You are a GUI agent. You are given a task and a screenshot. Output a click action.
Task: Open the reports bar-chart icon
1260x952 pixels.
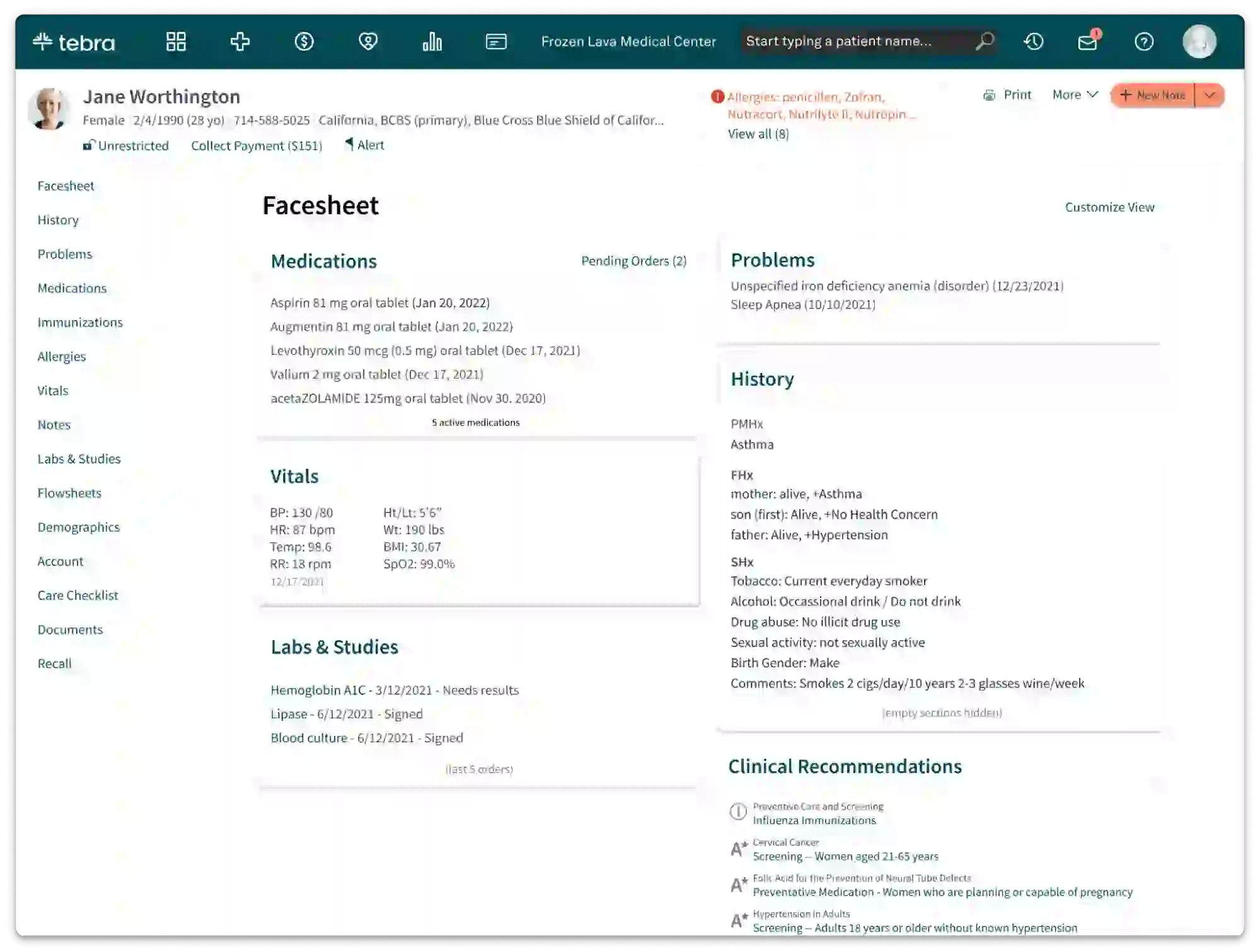[x=432, y=42]
